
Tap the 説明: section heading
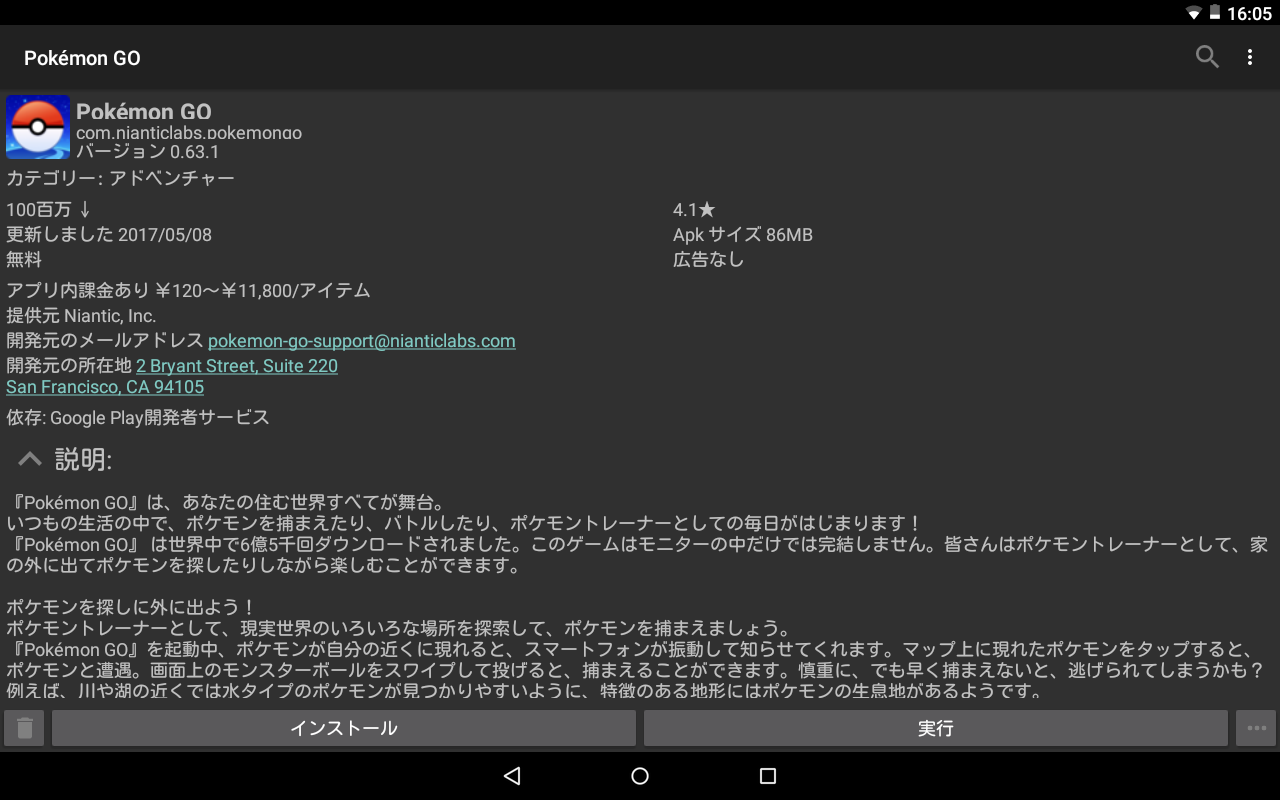[83, 459]
